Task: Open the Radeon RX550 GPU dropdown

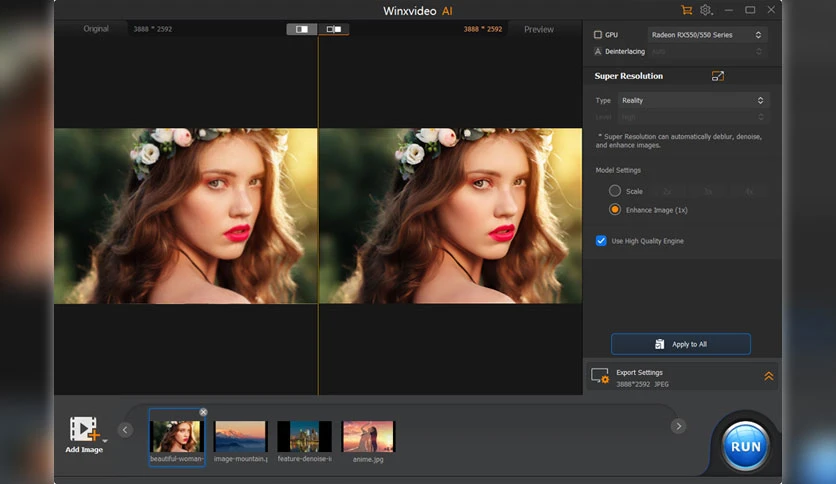Action: click(707, 35)
